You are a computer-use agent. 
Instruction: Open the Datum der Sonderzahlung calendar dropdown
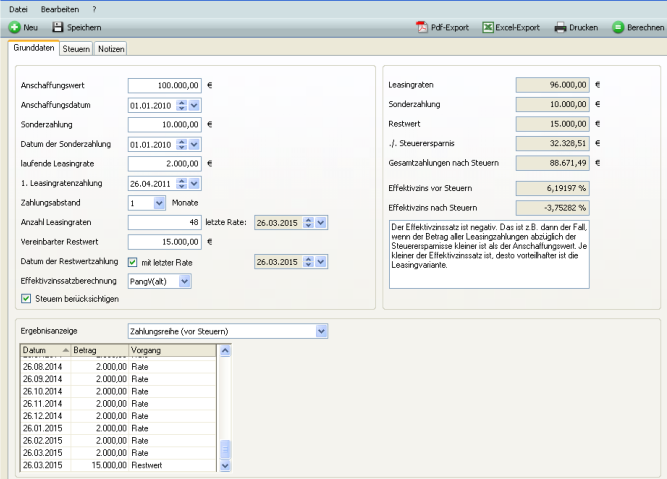click(195, 144)
